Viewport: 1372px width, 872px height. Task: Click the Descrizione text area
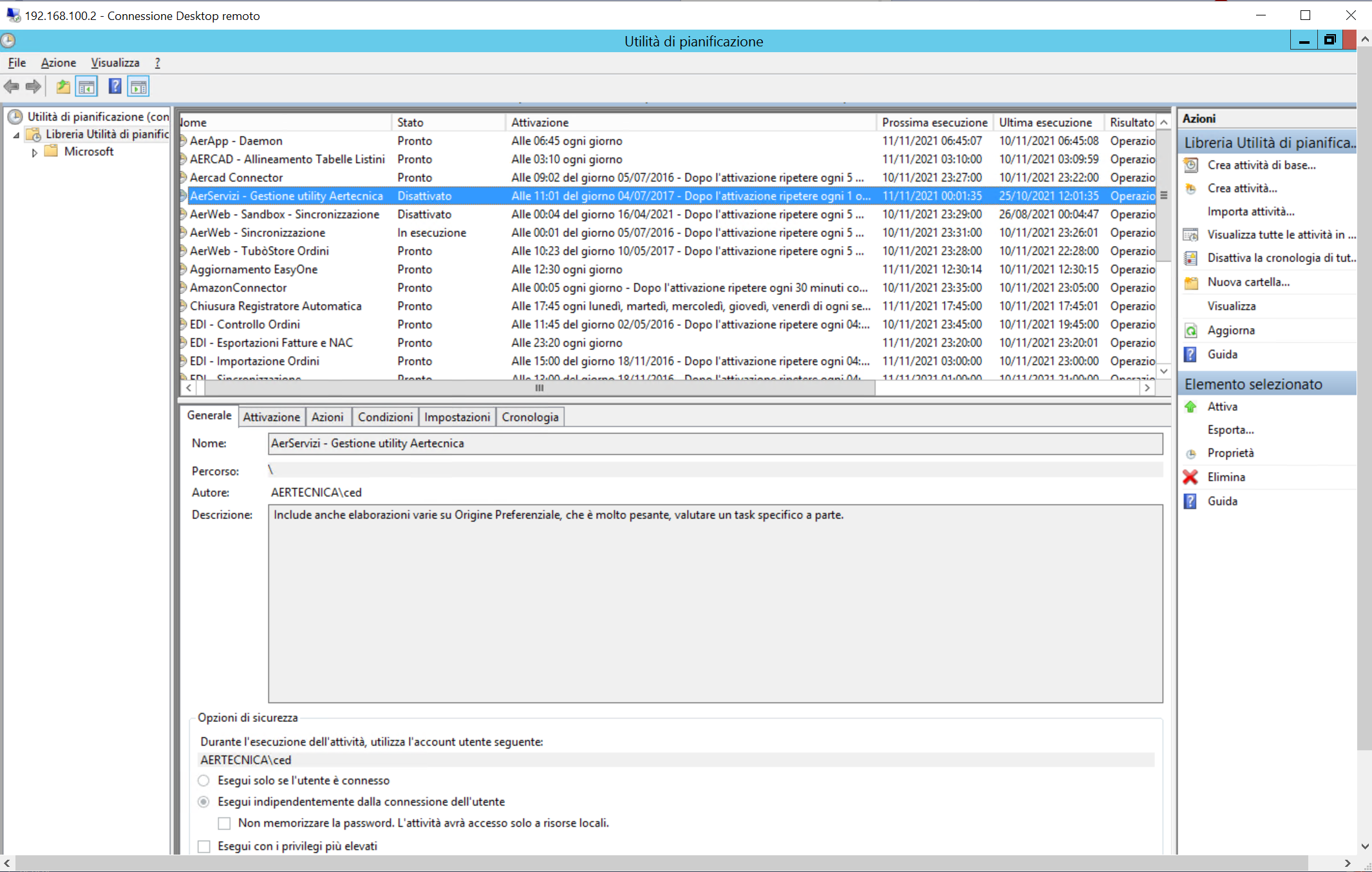coord(715,603)
